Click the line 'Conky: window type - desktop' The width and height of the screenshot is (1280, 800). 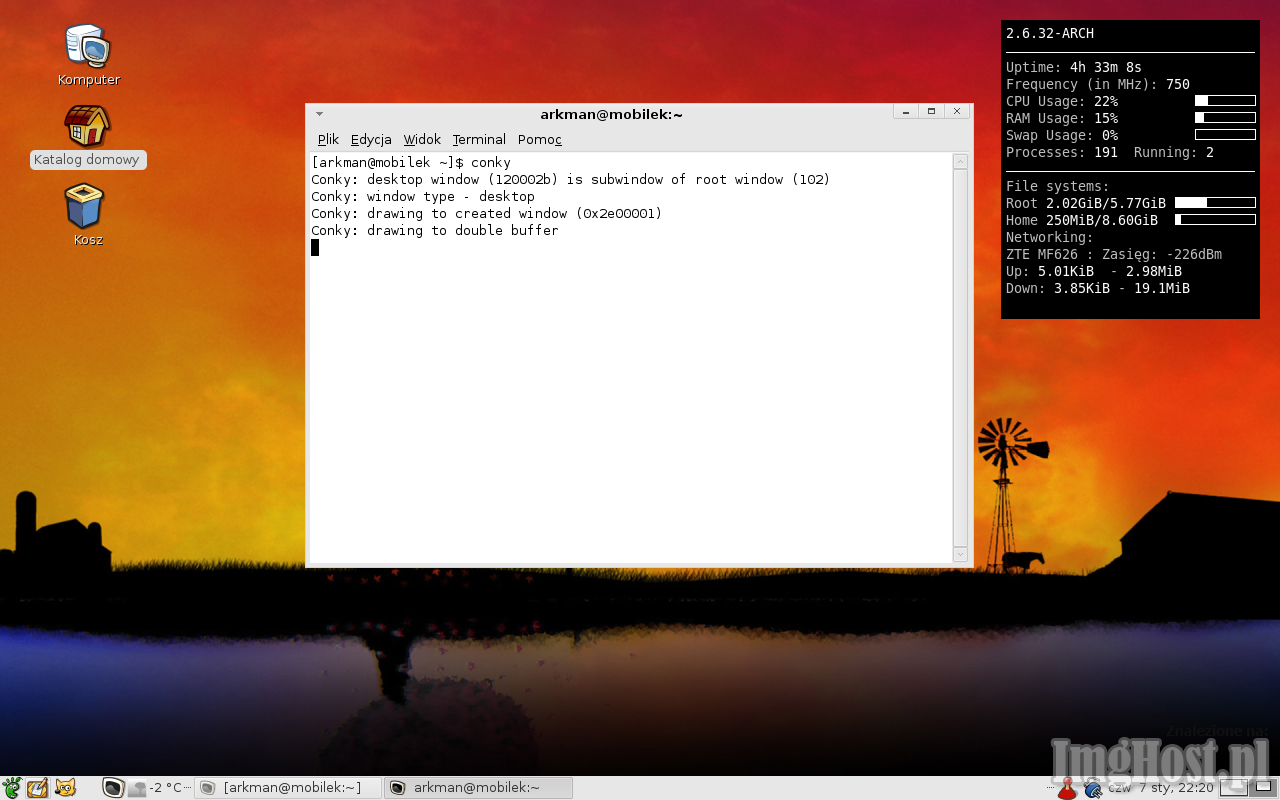423,196
